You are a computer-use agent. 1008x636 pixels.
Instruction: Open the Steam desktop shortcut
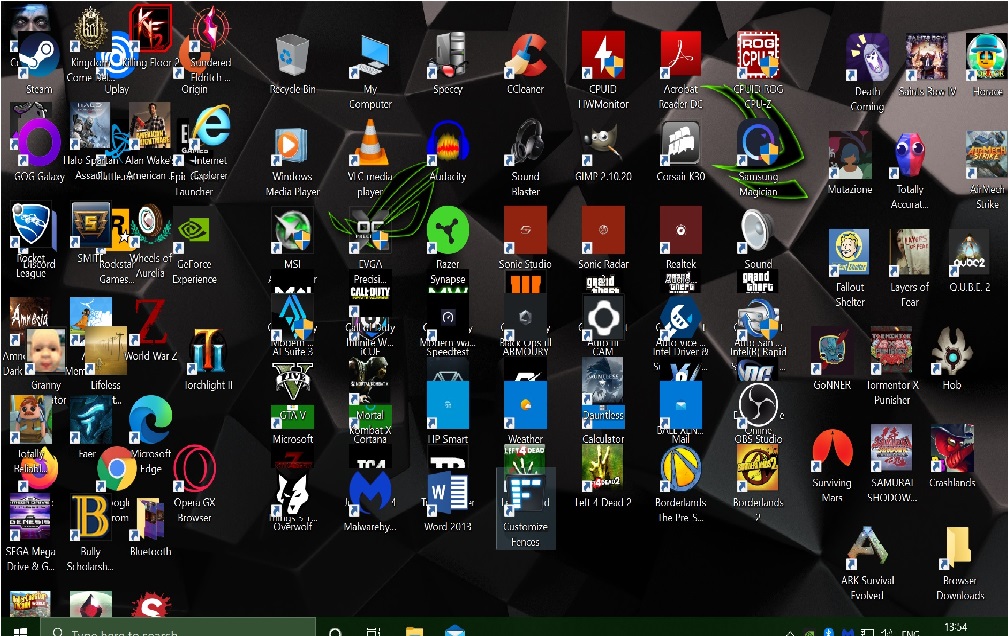[x=39, y=56]
